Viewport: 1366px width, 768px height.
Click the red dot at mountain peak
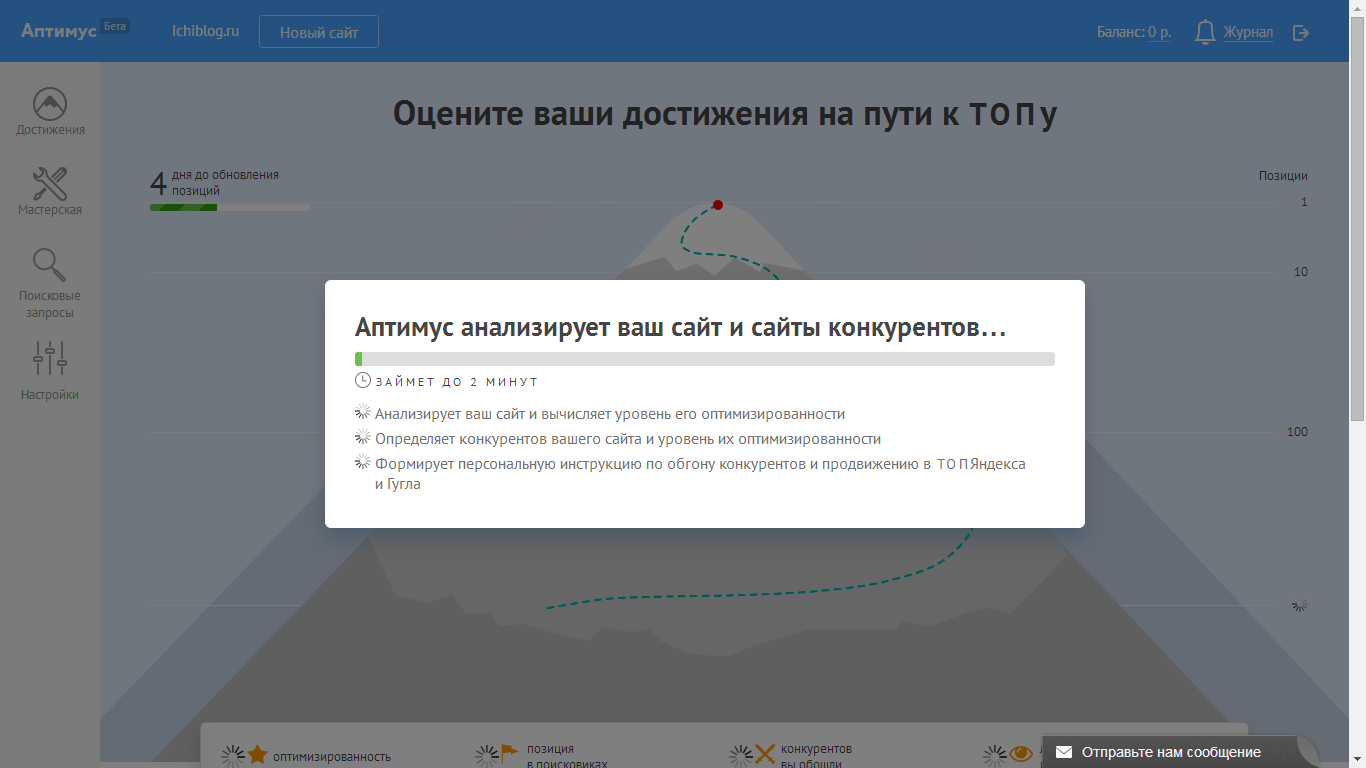pyautogui.click(x=717, y=205)
